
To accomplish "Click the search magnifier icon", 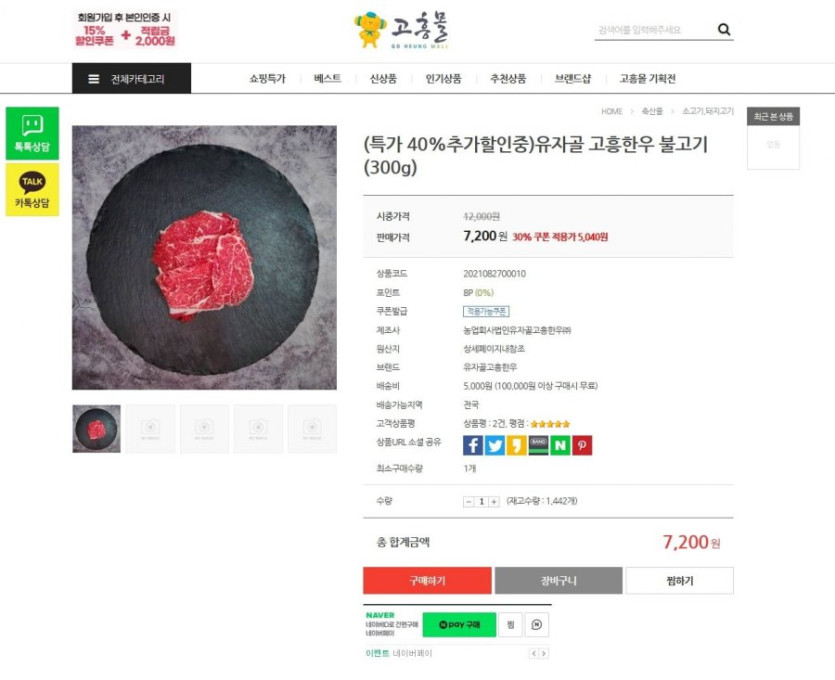I will [x=724, y=29].
